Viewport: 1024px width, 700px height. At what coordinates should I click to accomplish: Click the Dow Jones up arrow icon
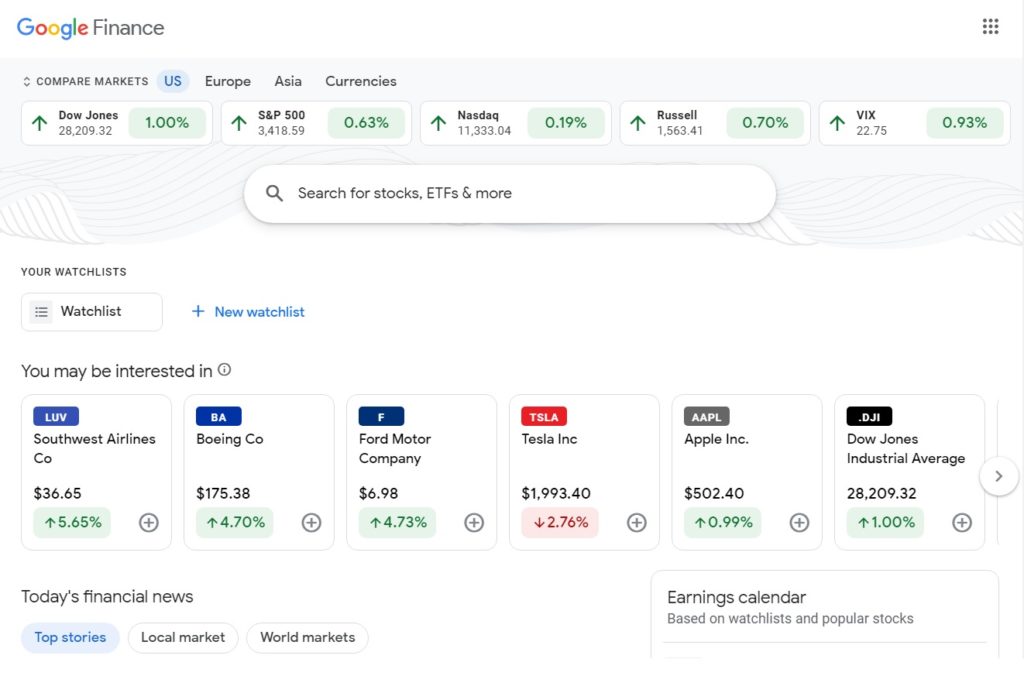pos(40,123)
